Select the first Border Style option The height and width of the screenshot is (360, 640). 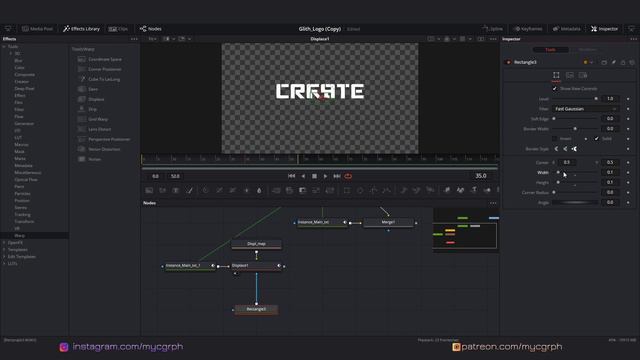(x=556, y=149)
